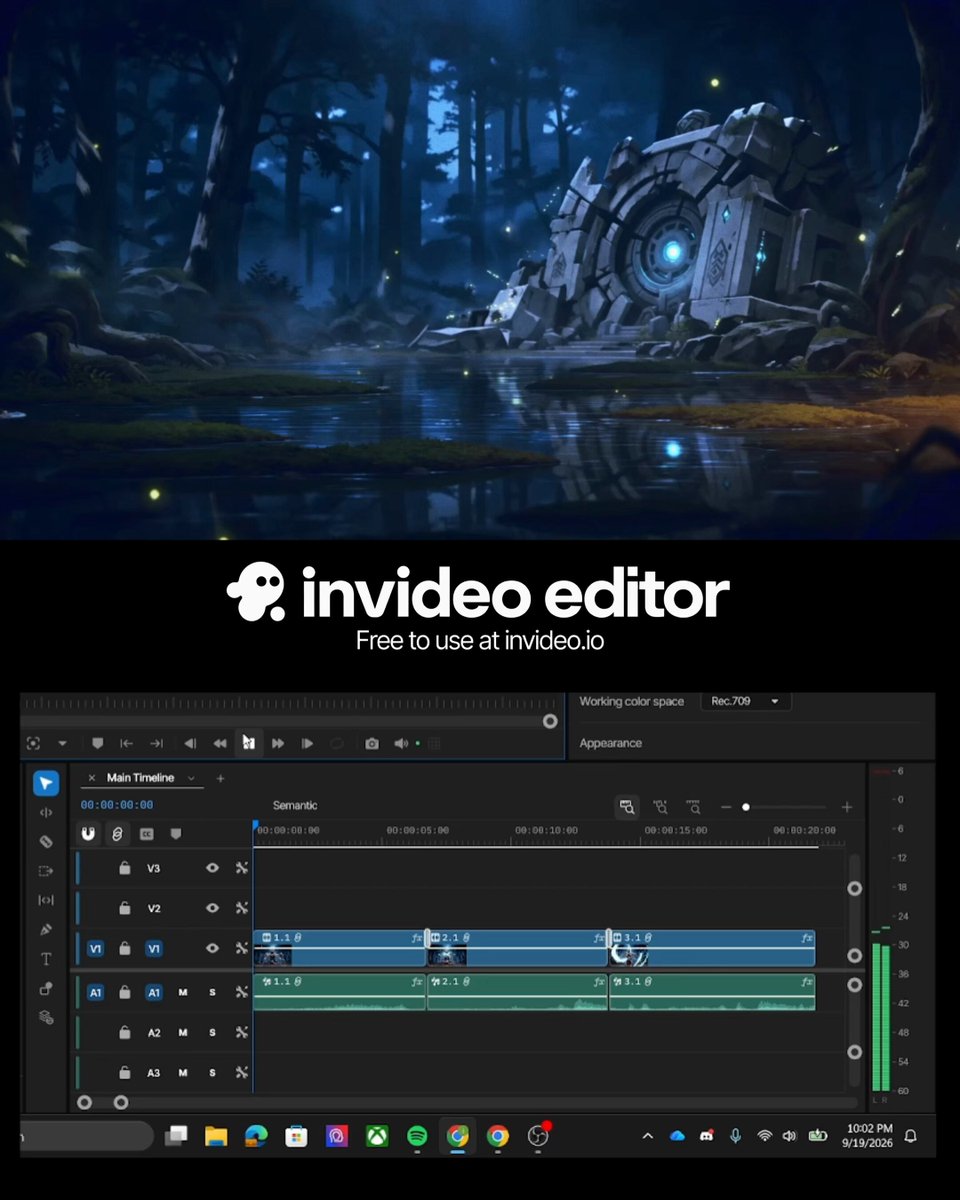Image resolution: width=960 pixels, height=1200 pixels.
Task: Expand the Appearance section
Action: [x=611, y=743]
